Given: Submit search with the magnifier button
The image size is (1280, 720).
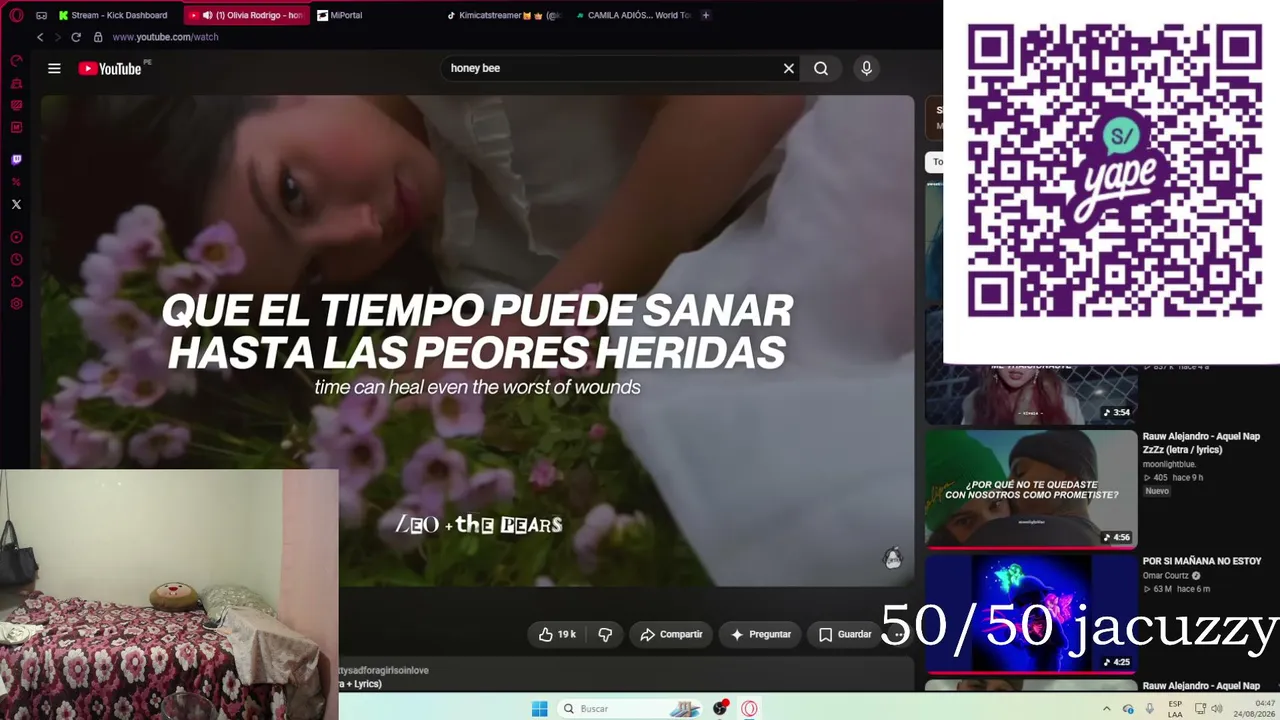Looking at the screenshot, I should [821, 68].
